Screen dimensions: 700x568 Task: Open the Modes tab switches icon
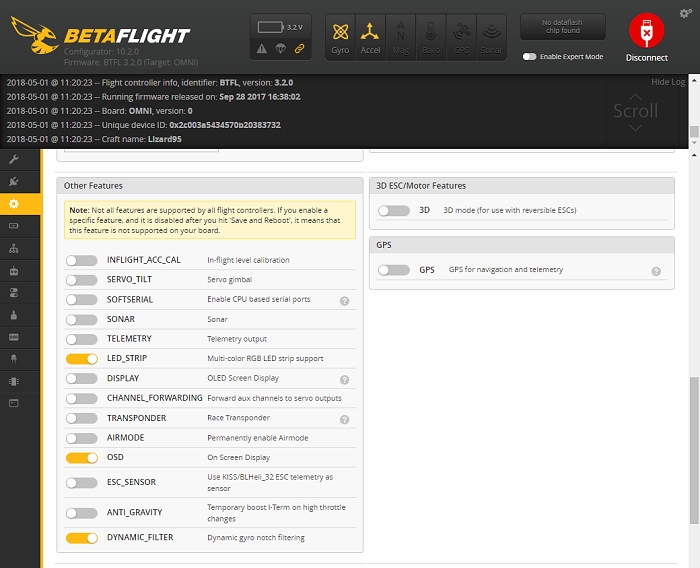tap(14, 293)
